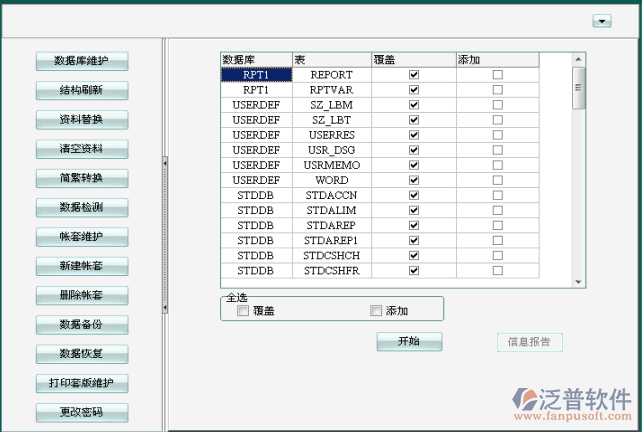The image size is (642, 432).
Task: Click the table scrollbar down arrow
Action: coord(577,283)
